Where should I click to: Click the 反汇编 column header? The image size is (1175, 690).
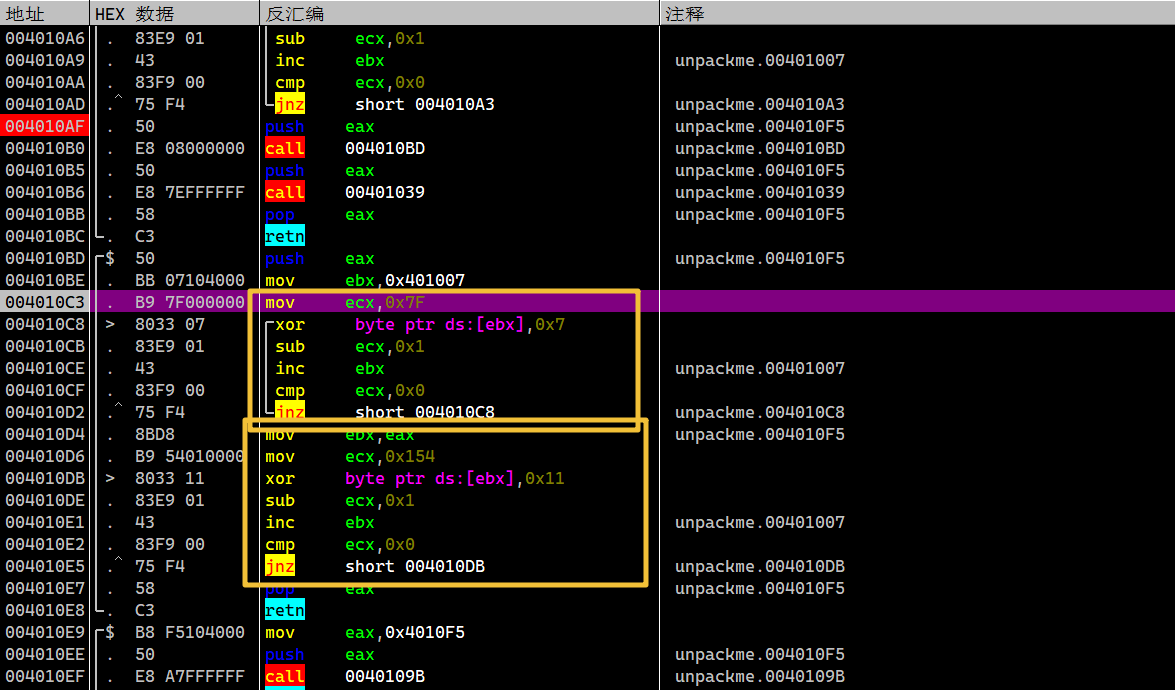click(x=294, y=14)
